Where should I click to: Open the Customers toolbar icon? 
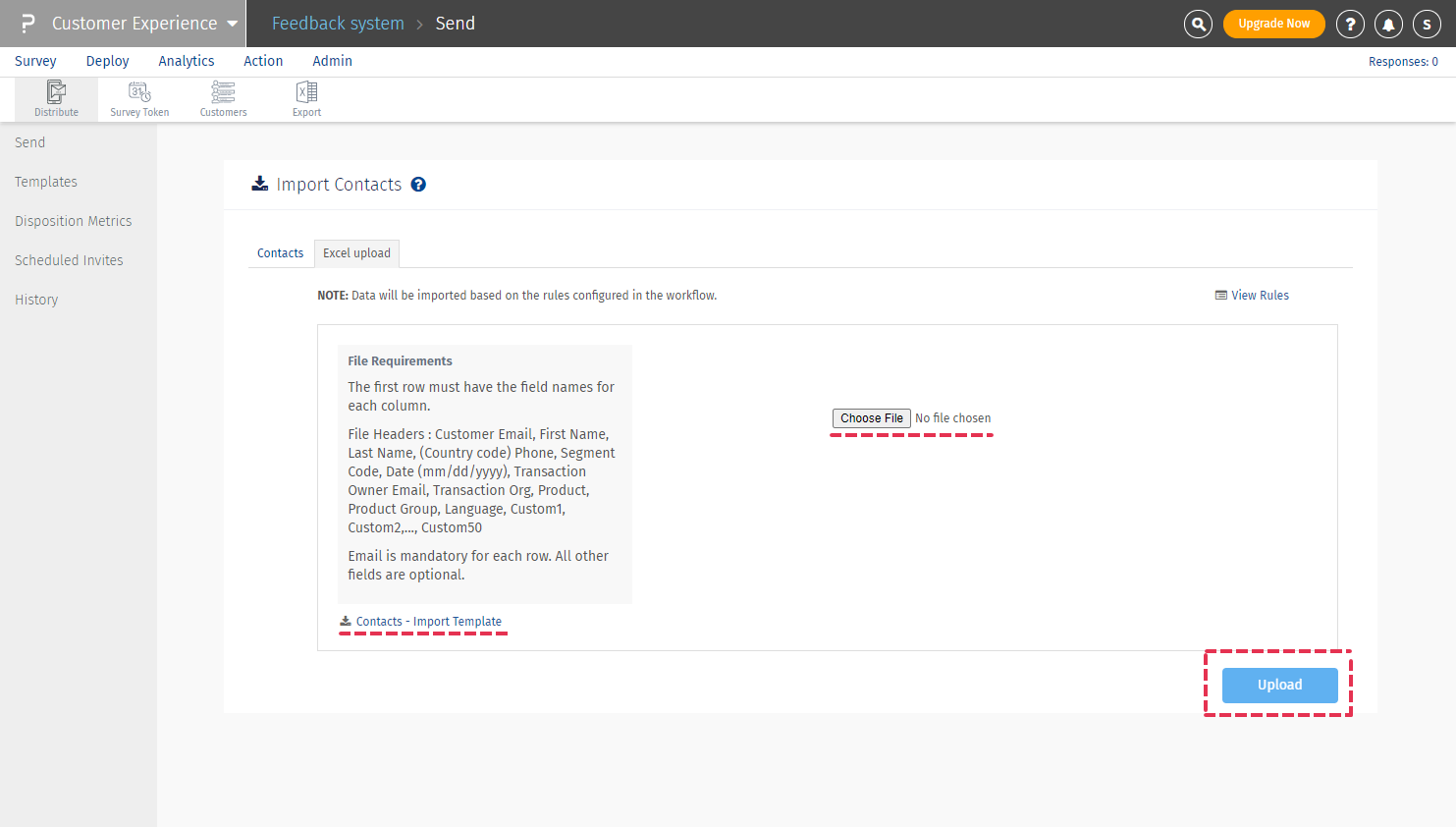(x=224, y=99)
